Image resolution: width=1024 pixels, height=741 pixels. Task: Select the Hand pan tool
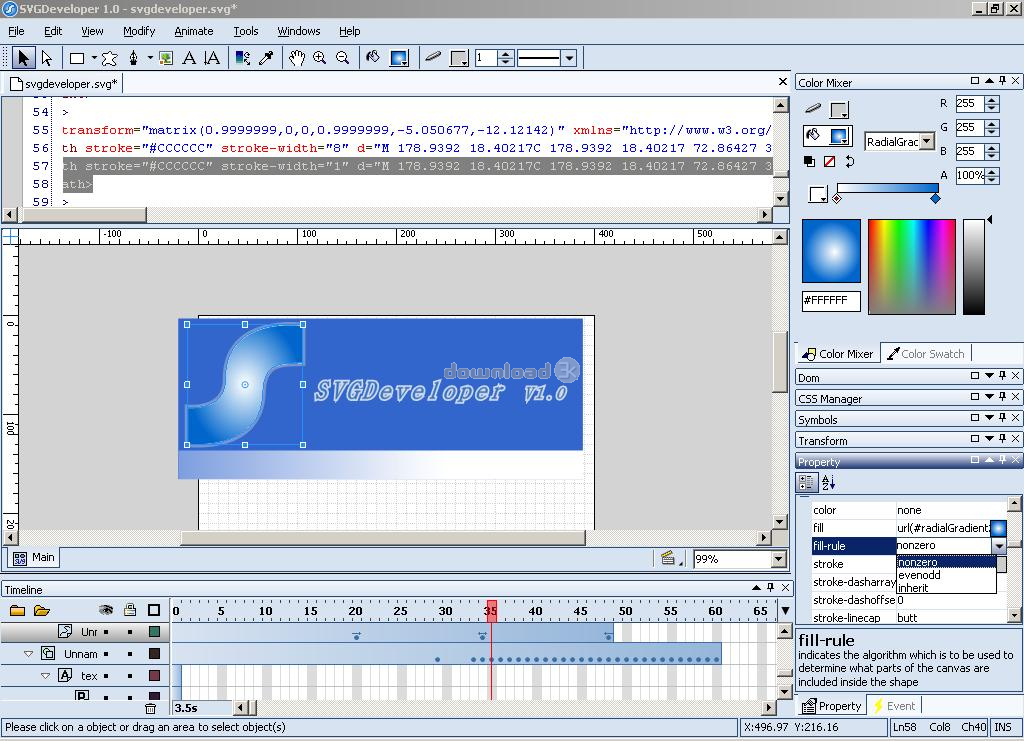297,58
